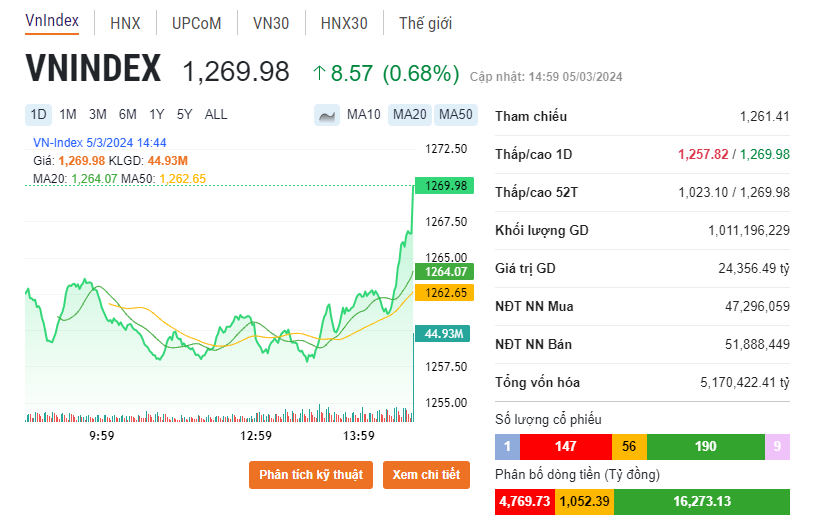This screenshot has width=813, height=524.
Task: Click the Phân tích kỹ thuật button
Action: click(311, 475)
